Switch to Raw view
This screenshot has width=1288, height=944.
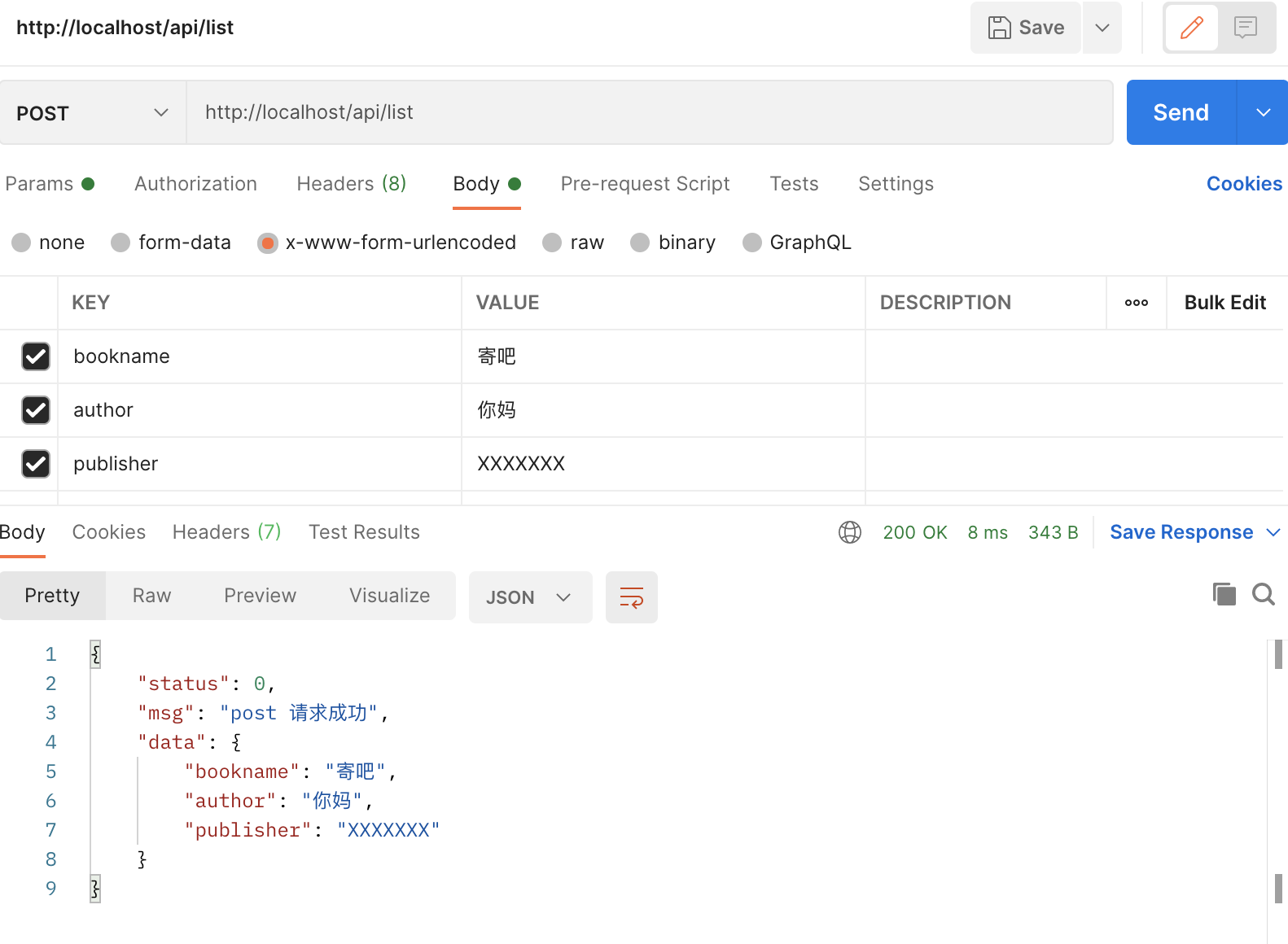point(151,596)
